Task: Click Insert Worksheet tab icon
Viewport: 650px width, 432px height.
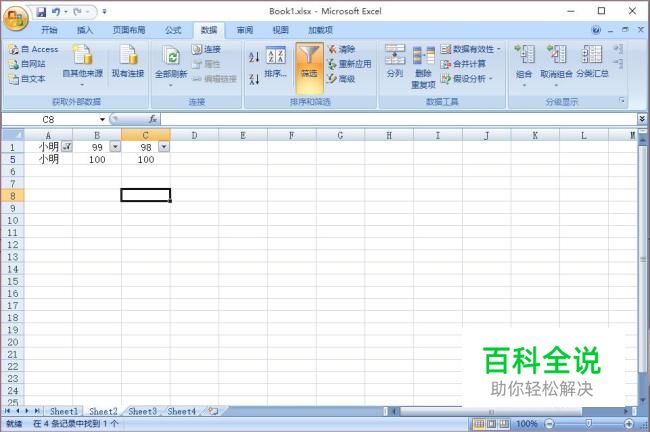Action: pyautogui.click(x=213, y=411)
